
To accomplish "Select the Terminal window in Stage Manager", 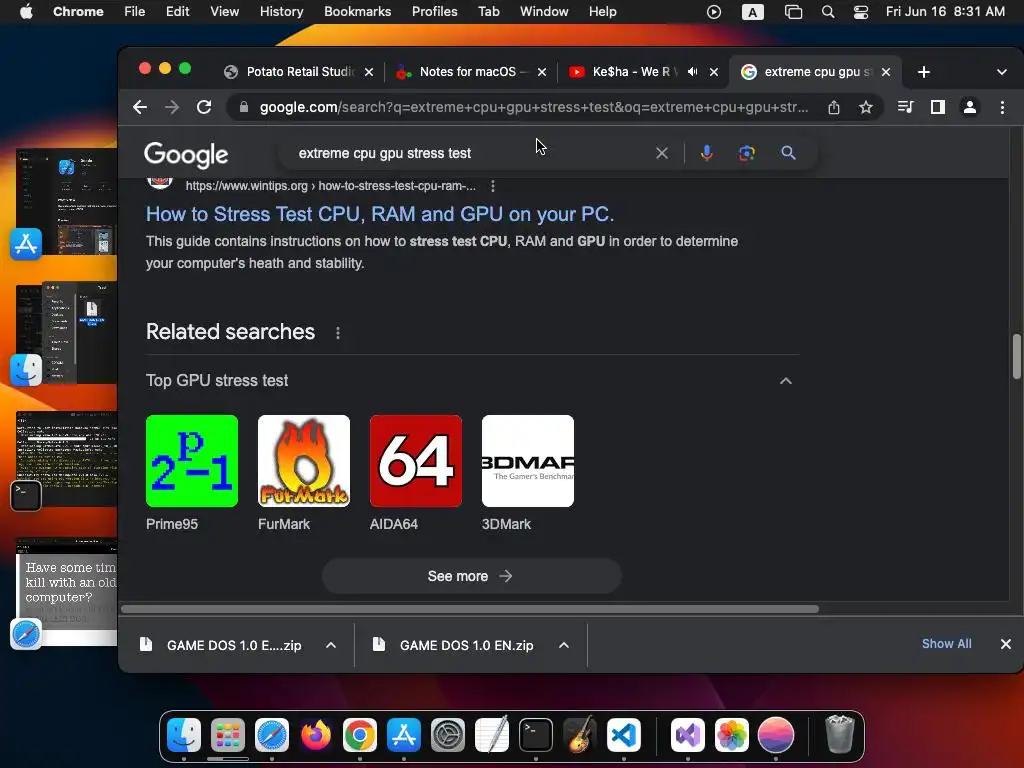I will (x=65, y=459).
